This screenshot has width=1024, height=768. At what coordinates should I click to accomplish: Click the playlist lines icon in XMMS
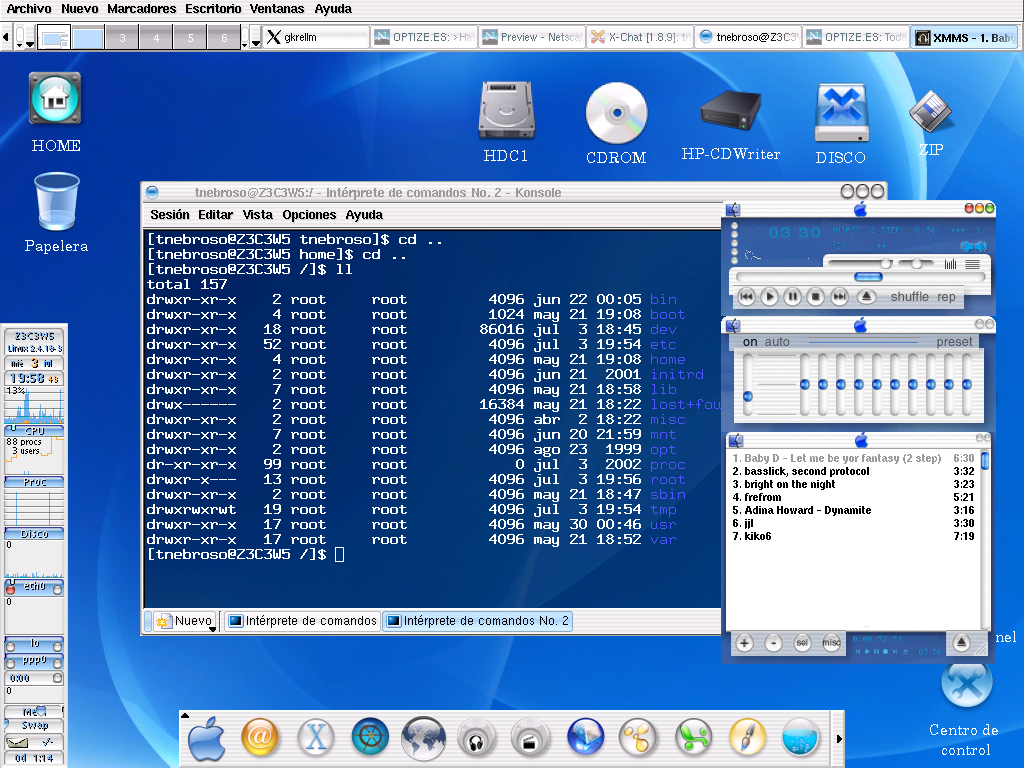(x=972, y=262)
